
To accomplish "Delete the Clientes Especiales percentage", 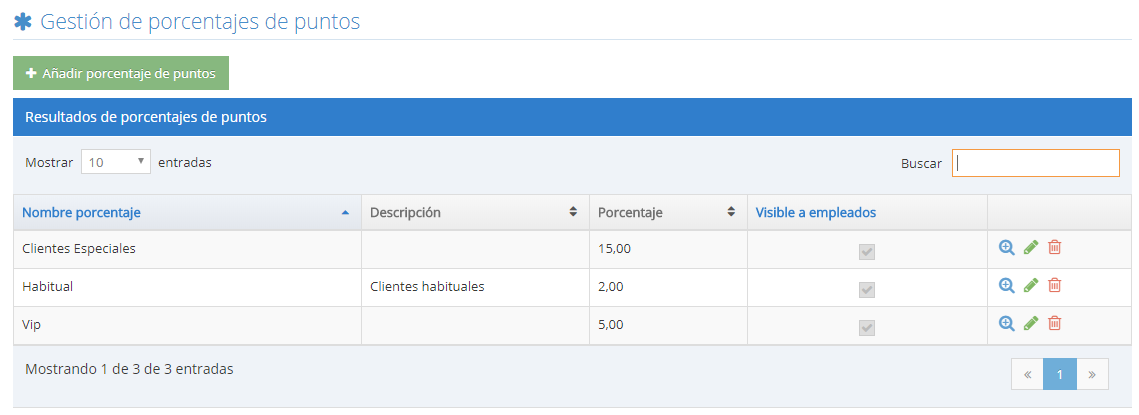I will 1054,247.
